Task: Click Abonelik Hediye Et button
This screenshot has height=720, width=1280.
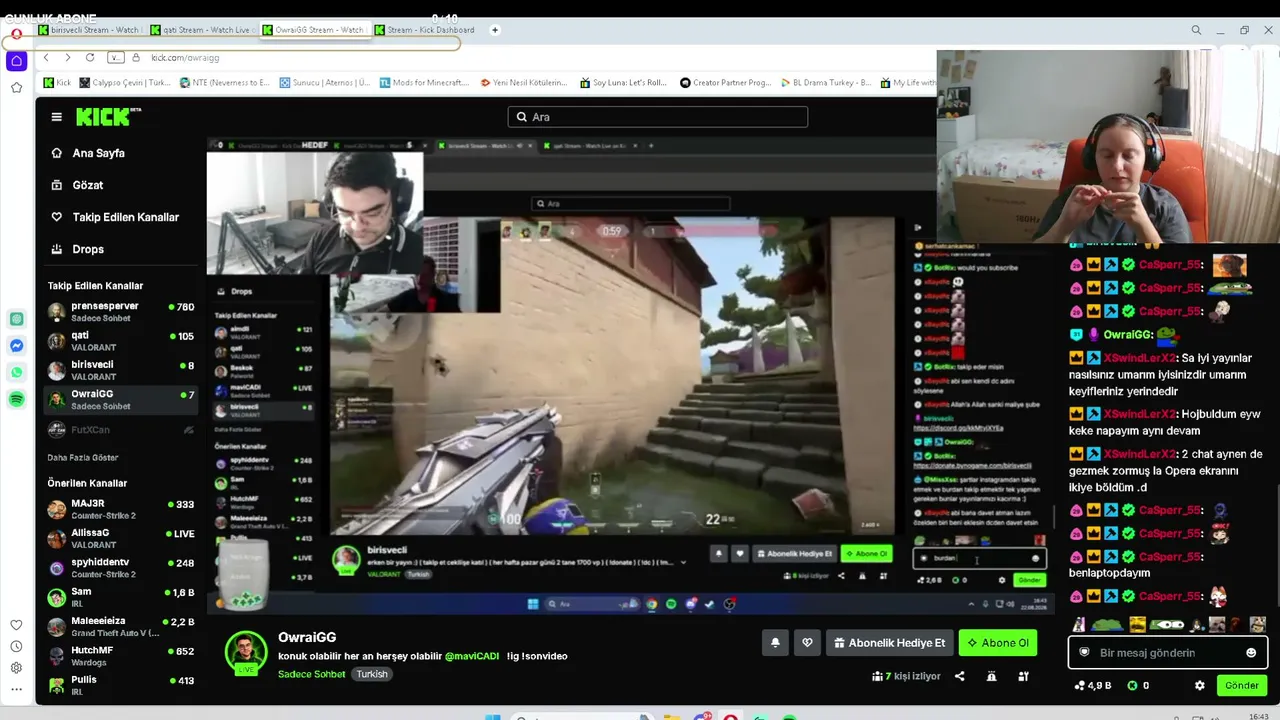Action: (889, 643)
